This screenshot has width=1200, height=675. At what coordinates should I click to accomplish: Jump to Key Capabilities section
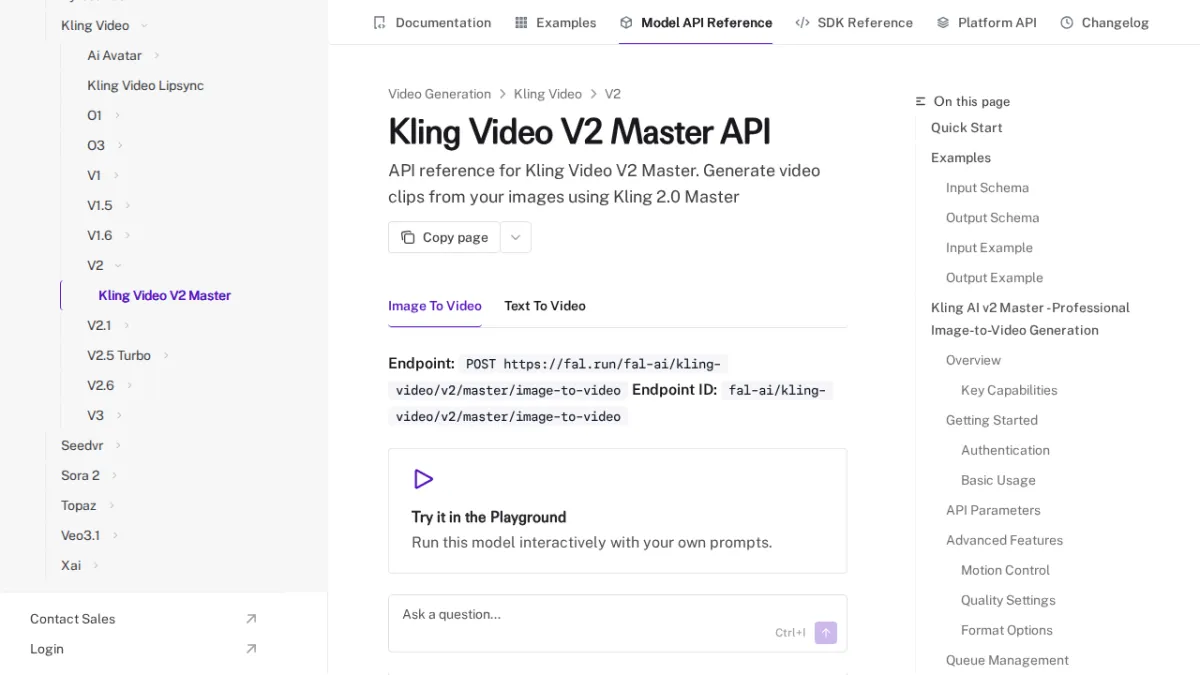[1009, 390]
